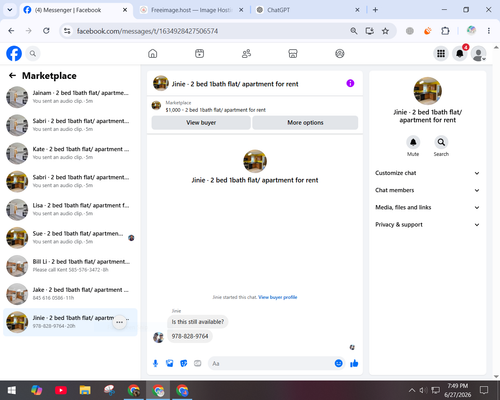
Task: Go back using the Marketplace arrow
Action: [12, 76]
